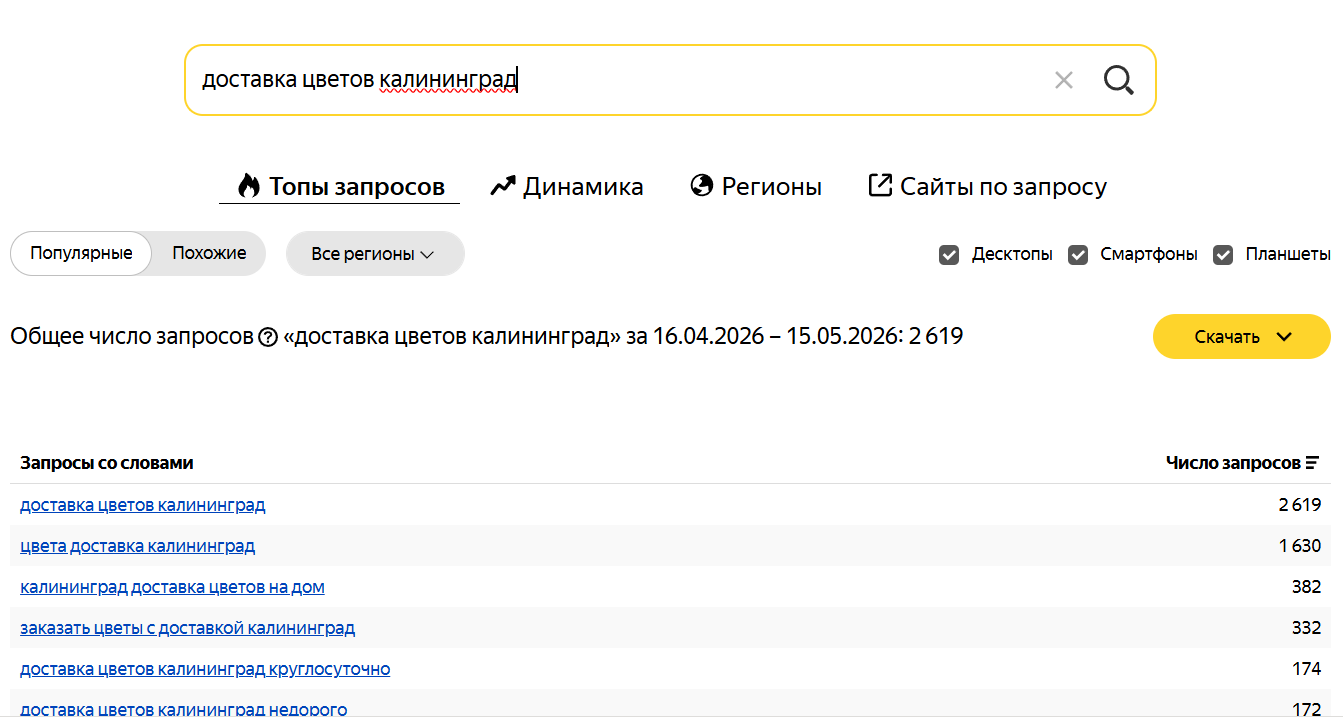Click the external link icon beside Сайты по запросу
Viewport: 1343px width, 721px height.
coord(880,185)
